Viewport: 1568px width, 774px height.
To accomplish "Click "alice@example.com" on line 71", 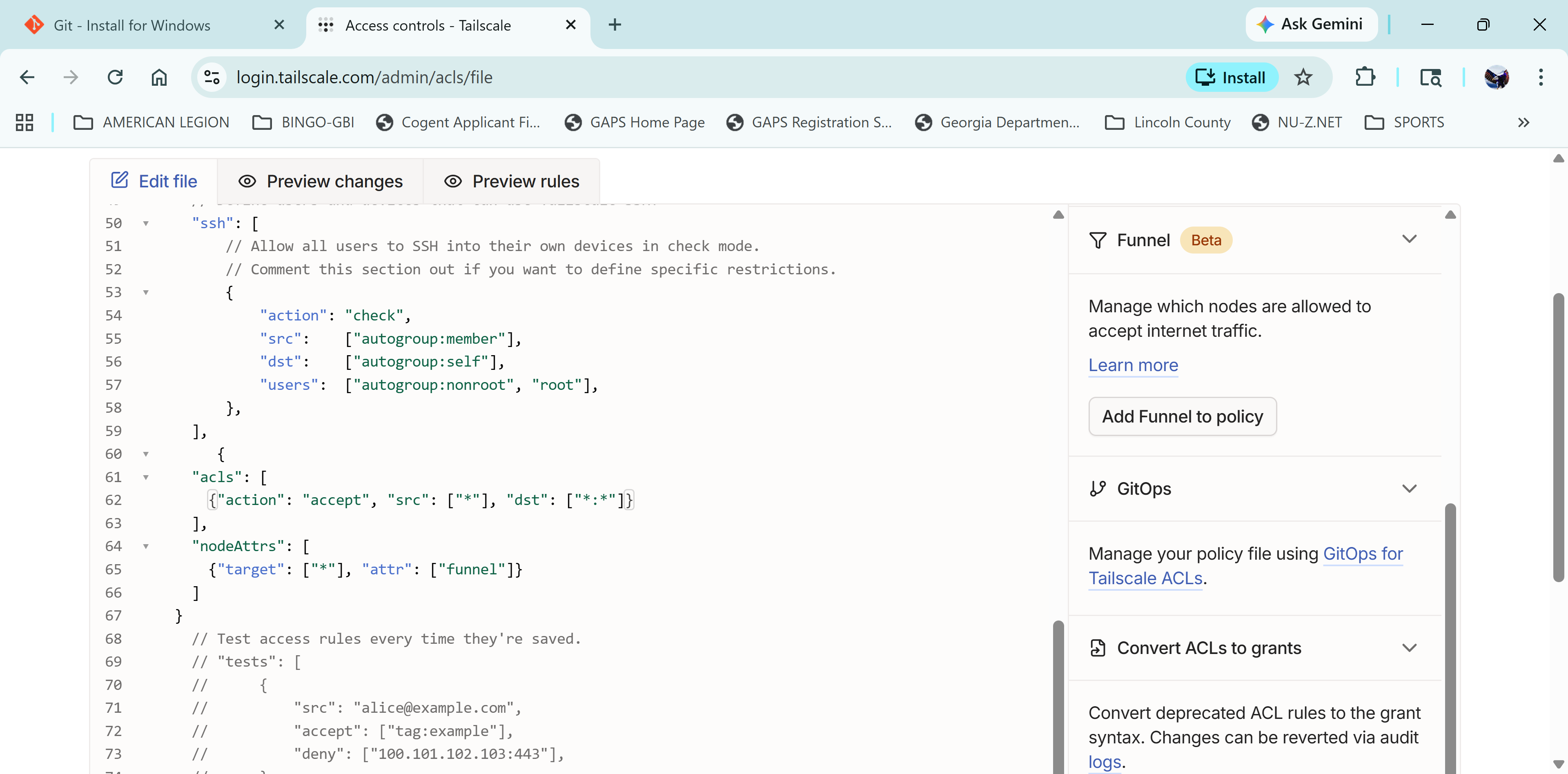I will (x=433, y=708).
